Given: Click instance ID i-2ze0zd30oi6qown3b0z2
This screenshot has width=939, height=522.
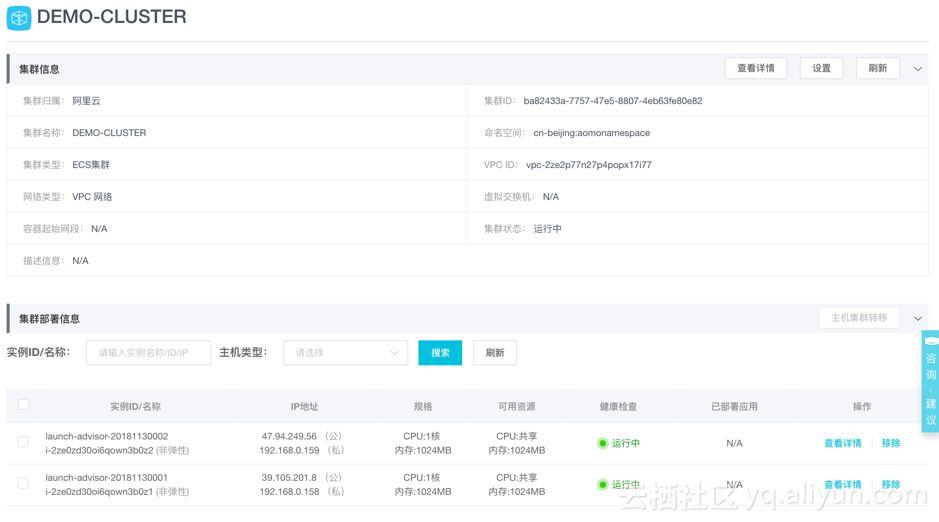Looking at the screenshot, I should pos(99,450).
